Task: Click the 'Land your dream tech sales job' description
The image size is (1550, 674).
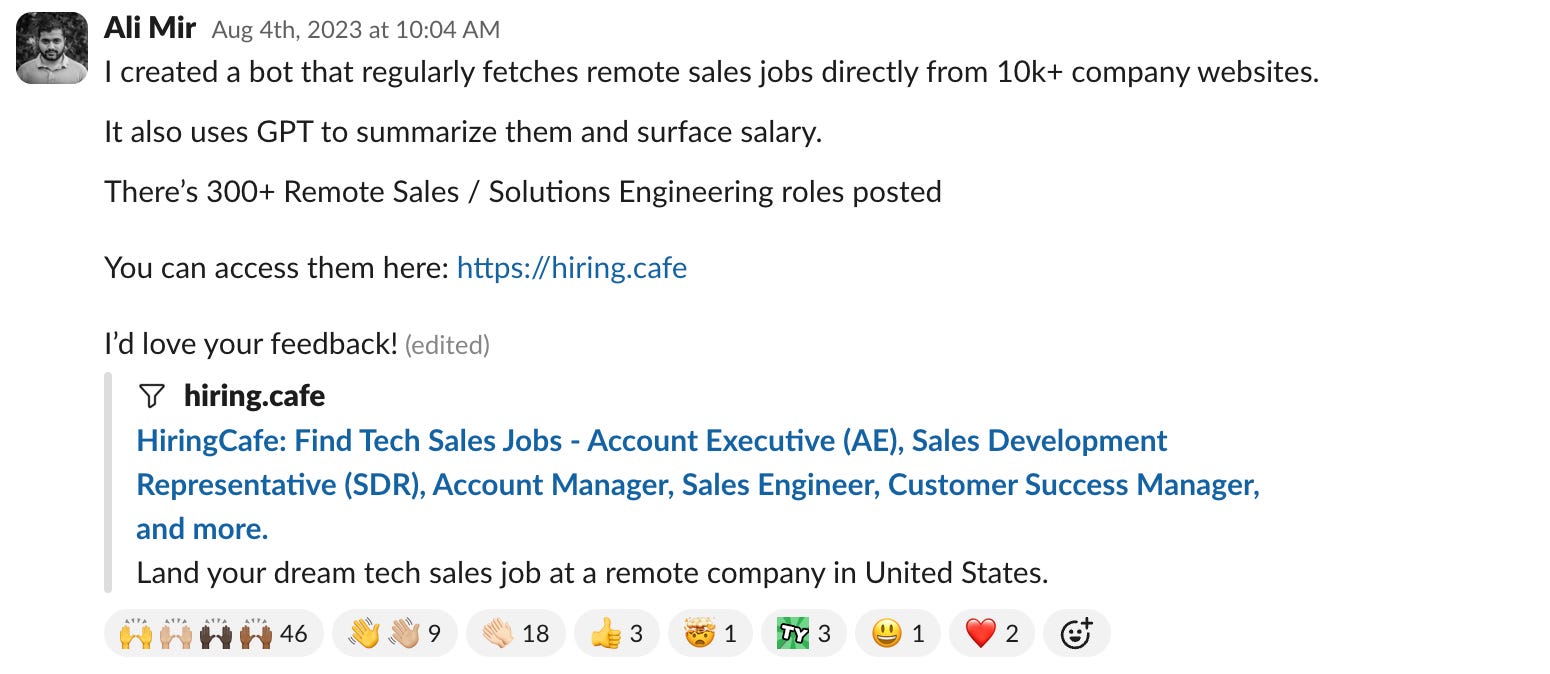Action: point(592,573)
